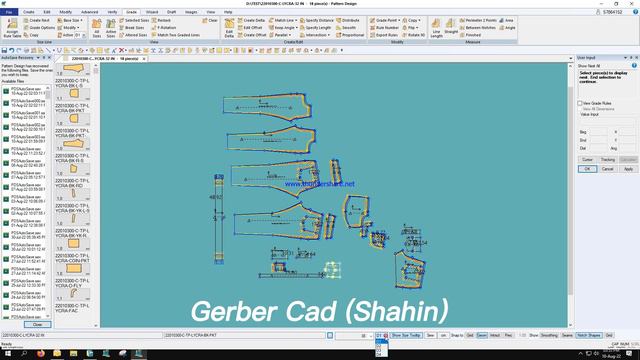This screenshot has width=640, height=360.
Task: Click the Assign Rule Table icon
Action: pyautogui.click(x=12, y=27)
